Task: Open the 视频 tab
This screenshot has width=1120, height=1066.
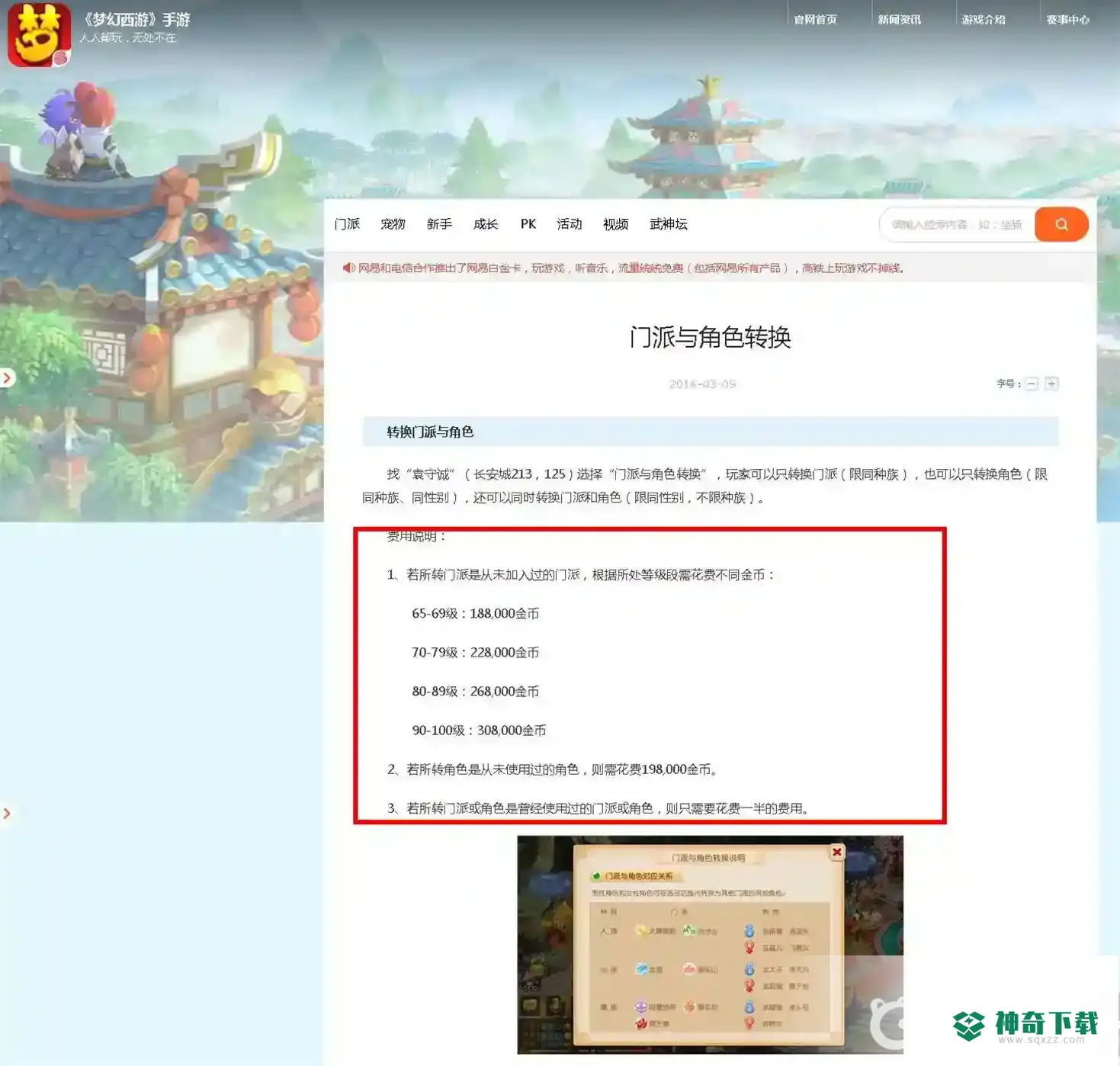Action: (616, 224)
